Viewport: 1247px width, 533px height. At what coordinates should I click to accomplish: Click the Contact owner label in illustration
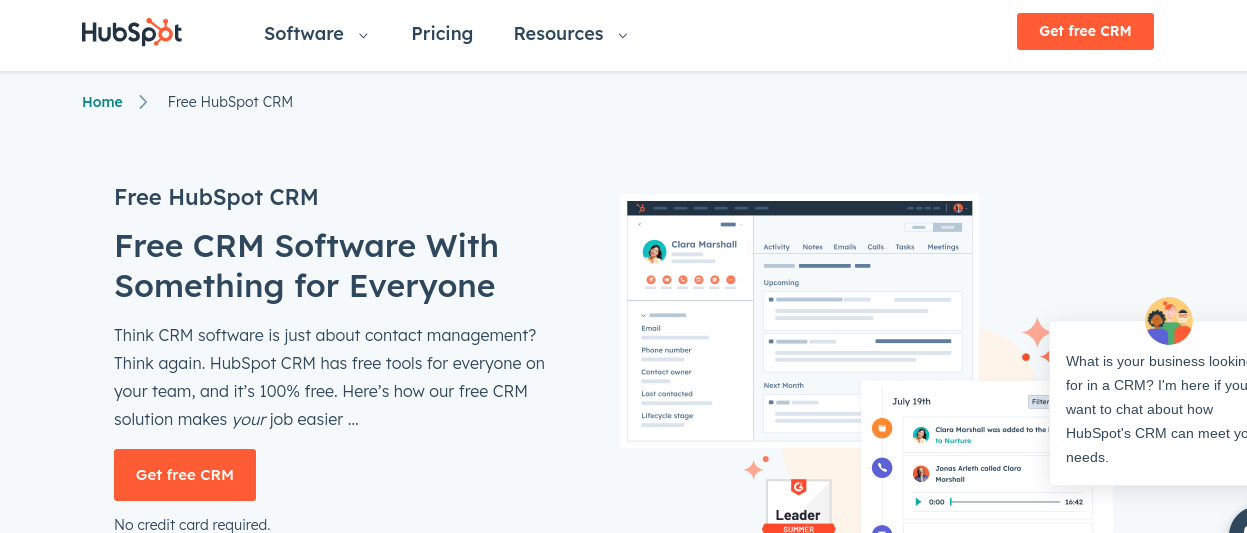point(666,372)
